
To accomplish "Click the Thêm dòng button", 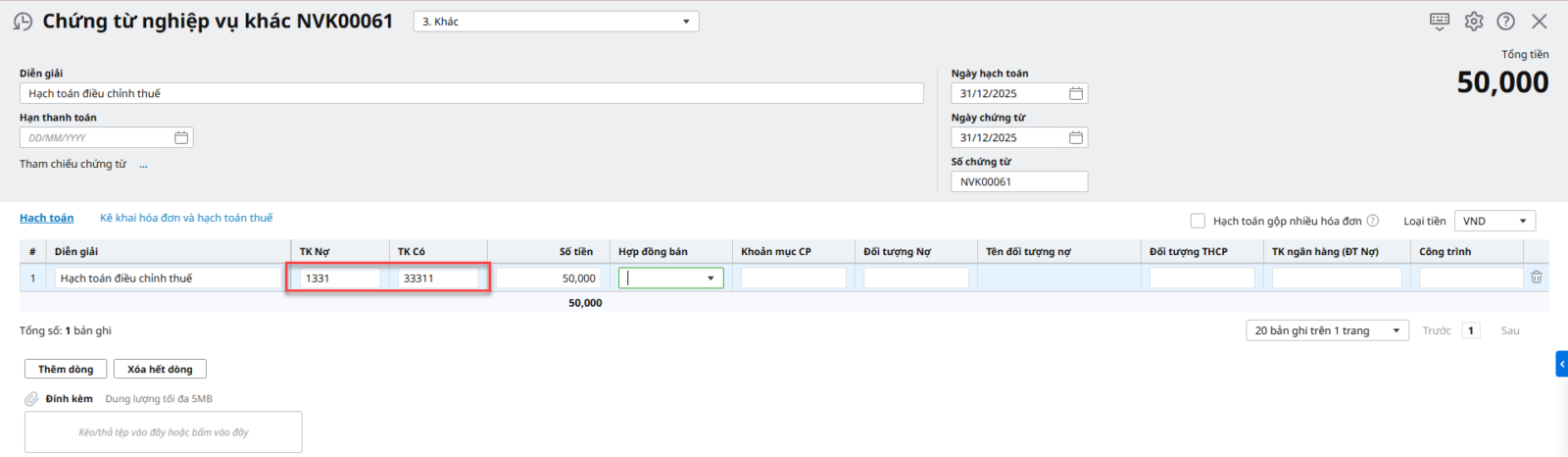I will coord(66,370).
